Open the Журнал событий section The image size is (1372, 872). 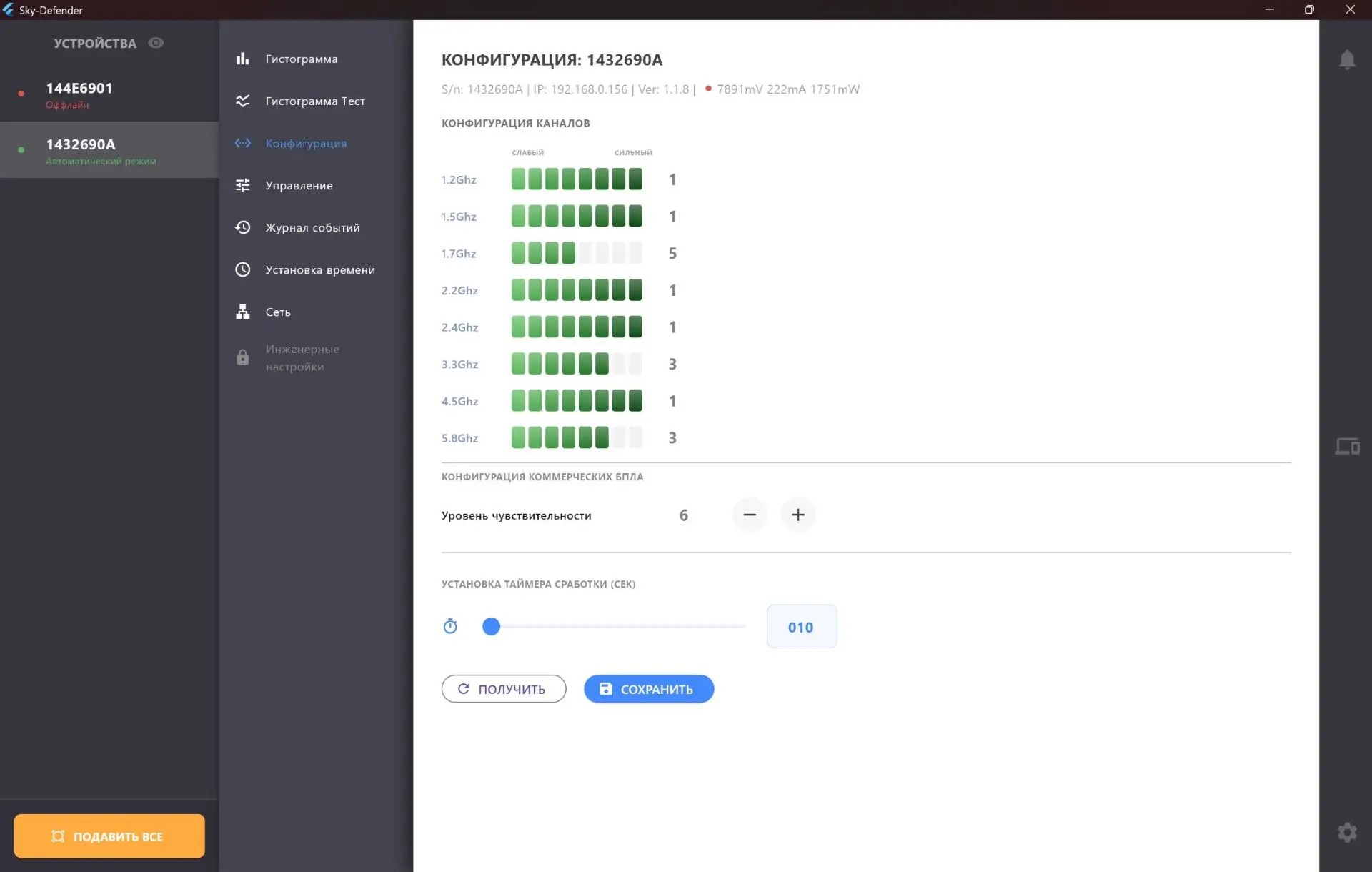[x=316, y=227]
